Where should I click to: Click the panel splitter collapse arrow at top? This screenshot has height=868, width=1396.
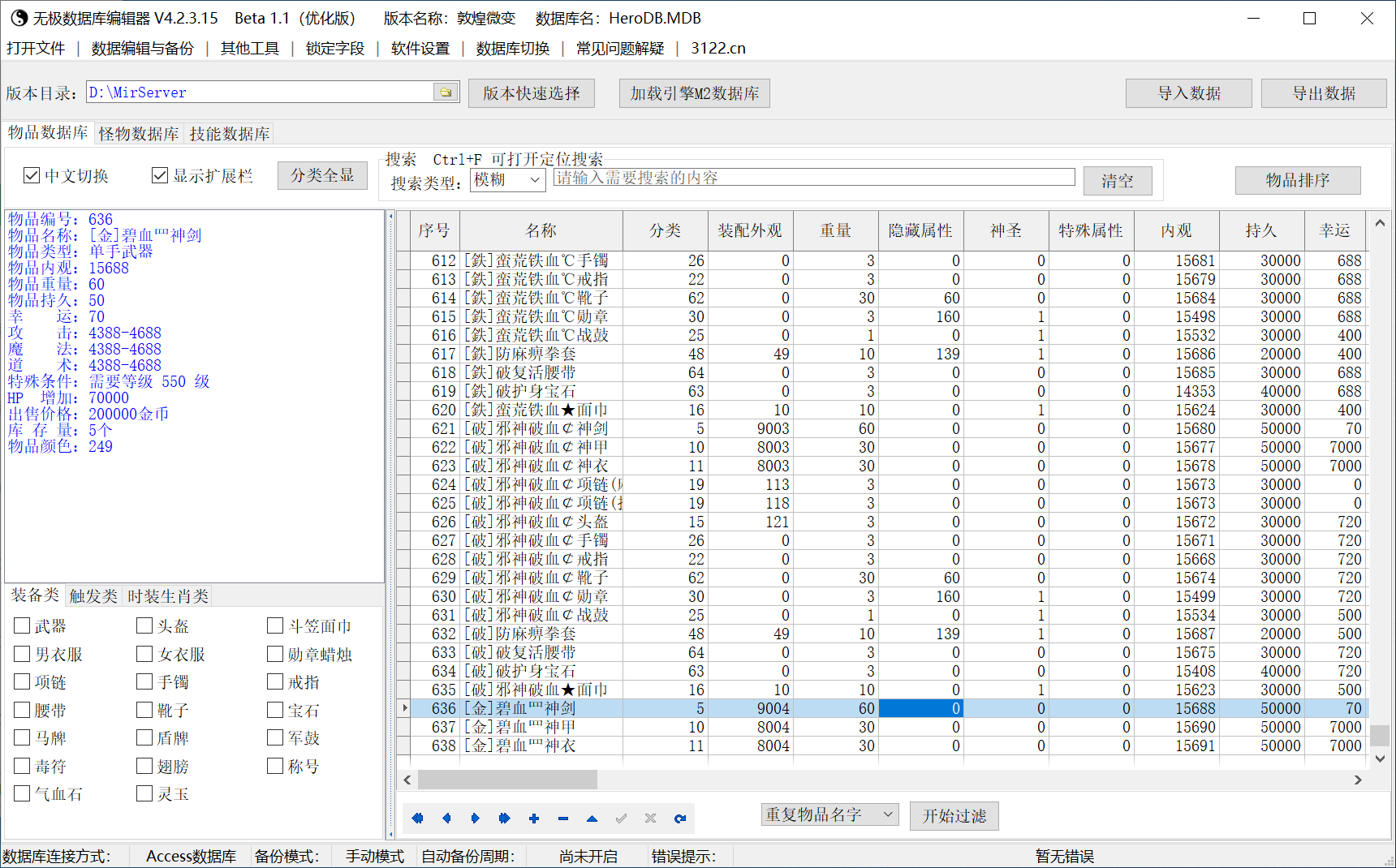click(390, 217)
